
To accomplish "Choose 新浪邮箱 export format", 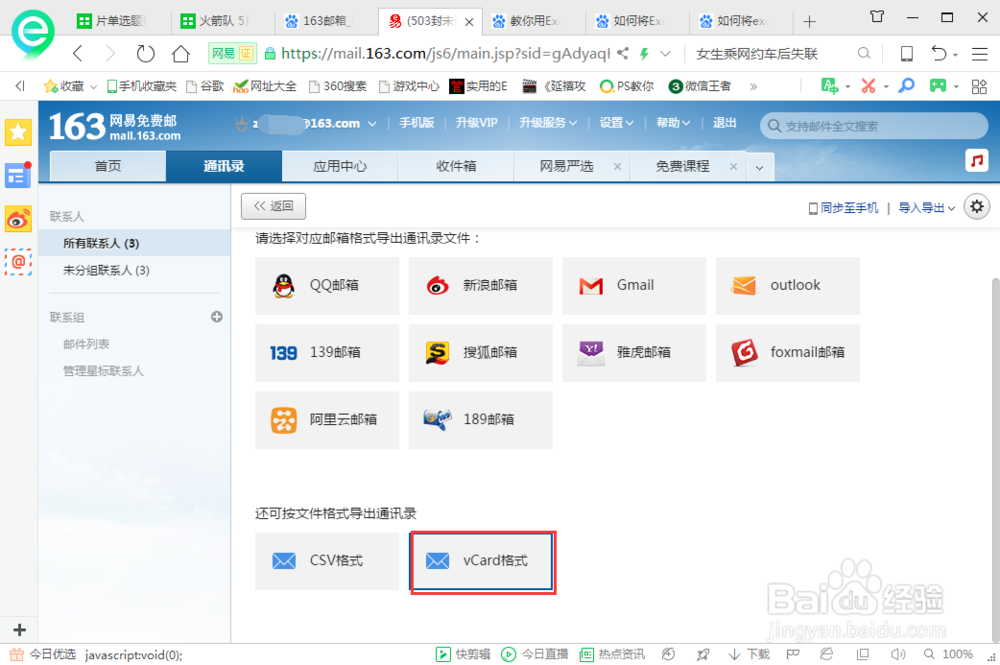I will pos(480,286).
